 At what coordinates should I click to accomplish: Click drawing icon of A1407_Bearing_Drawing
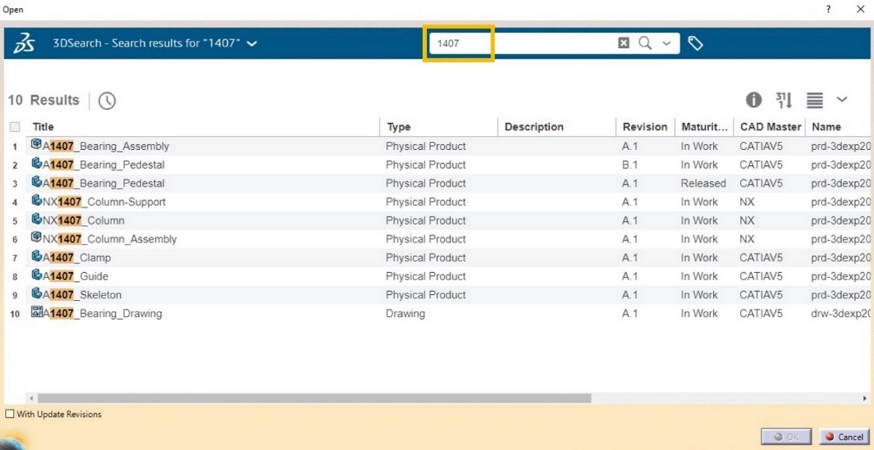click(37, 312)
